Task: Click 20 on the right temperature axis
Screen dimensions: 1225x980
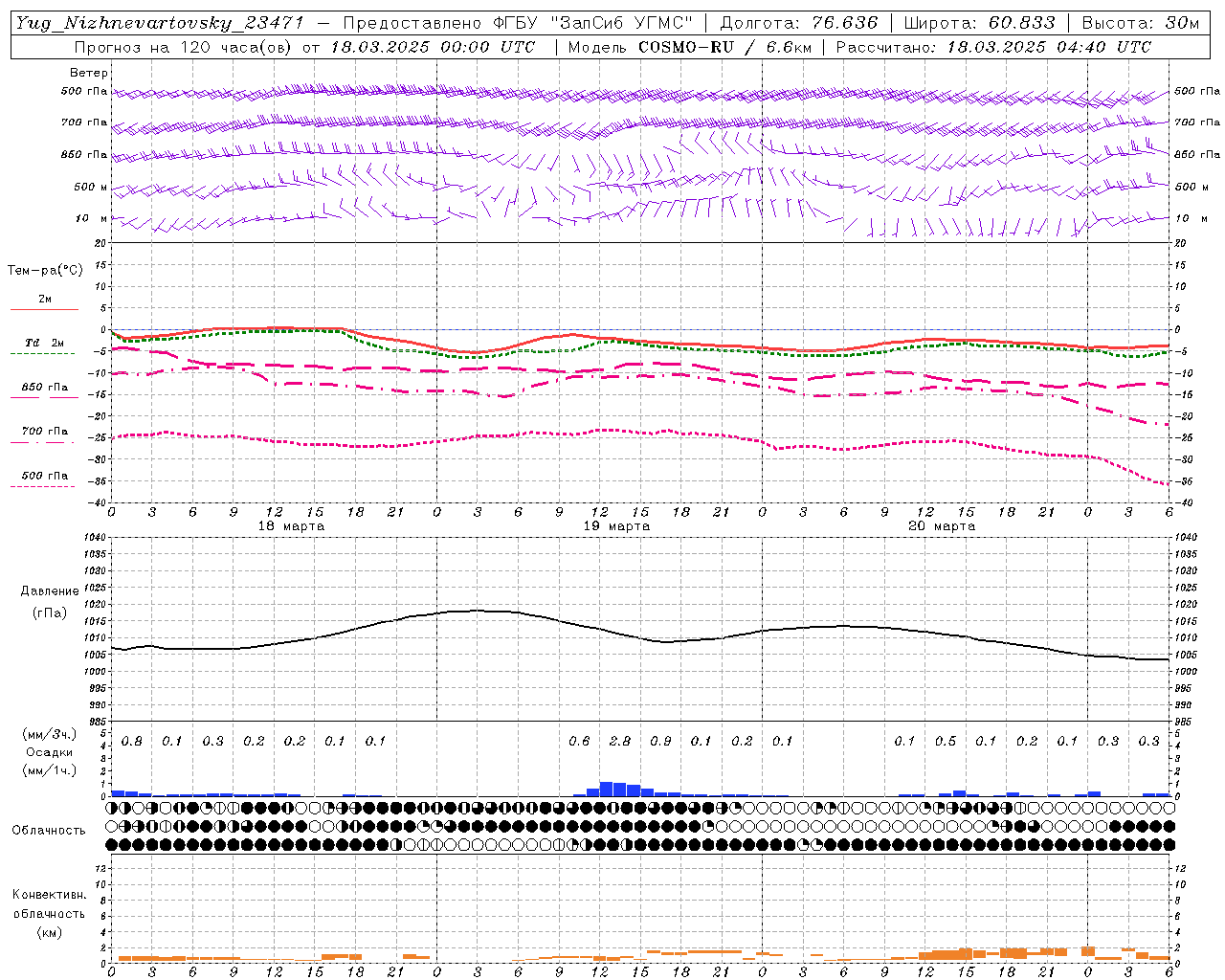Action: [1181, 243]
